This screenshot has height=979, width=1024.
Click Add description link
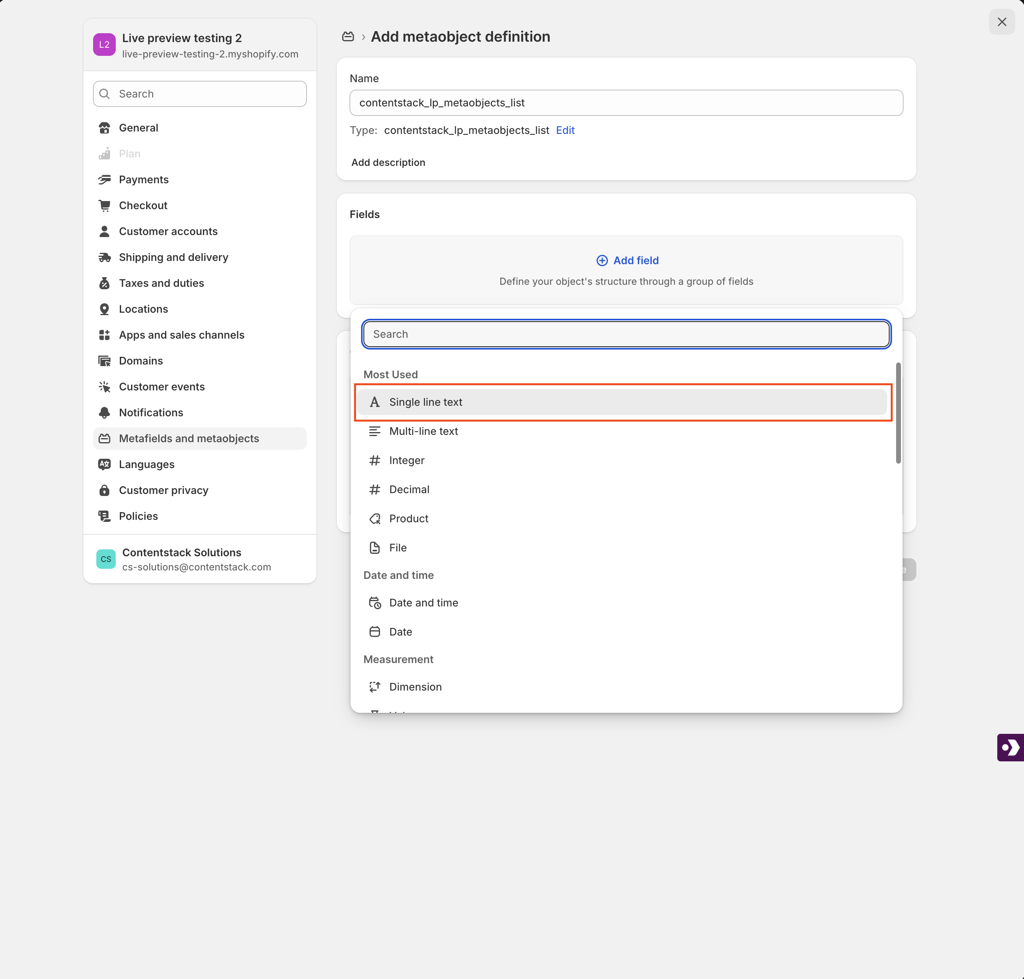388,162
